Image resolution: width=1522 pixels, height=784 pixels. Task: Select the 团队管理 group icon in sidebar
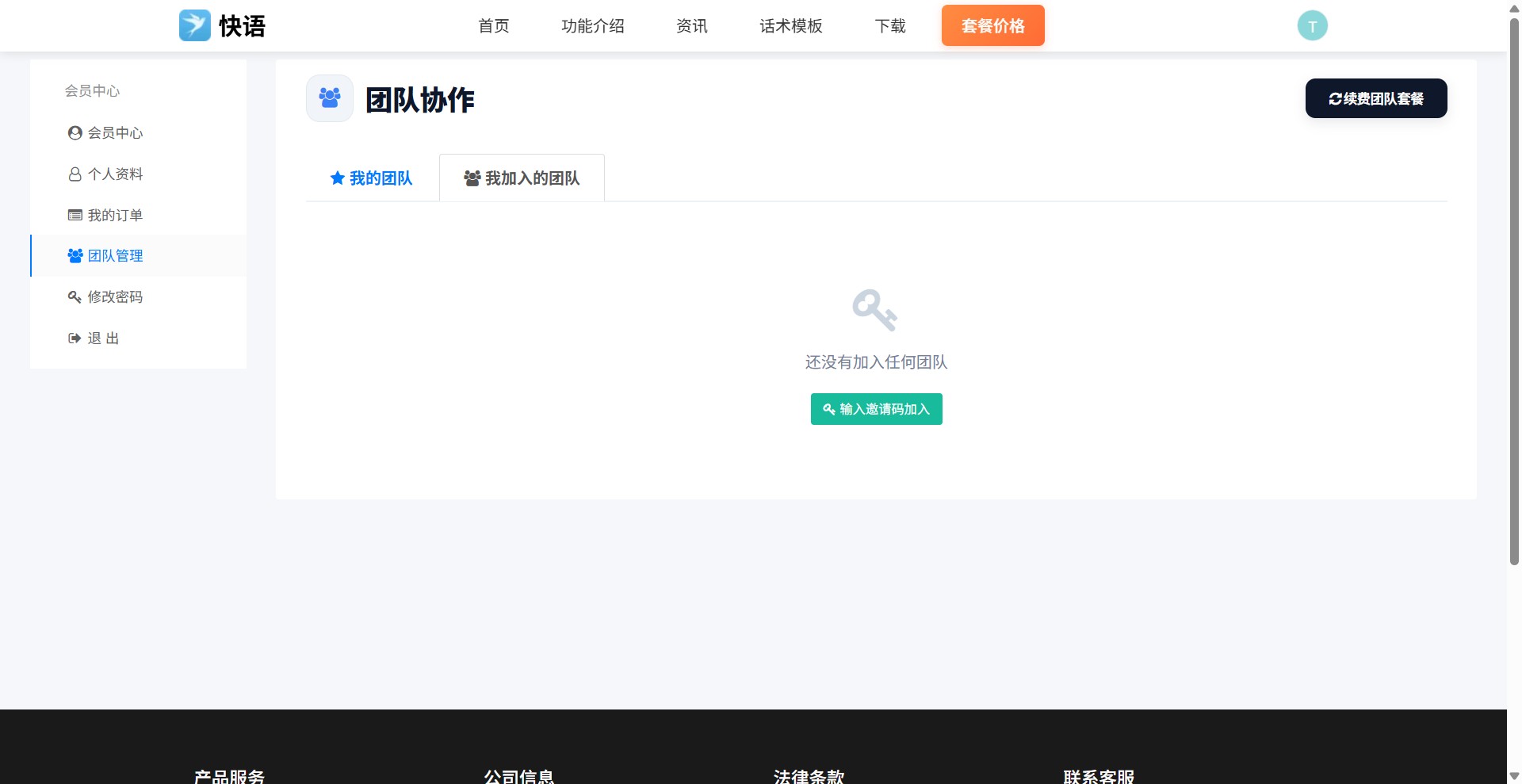pyautogui.click(x=75, y=255)
